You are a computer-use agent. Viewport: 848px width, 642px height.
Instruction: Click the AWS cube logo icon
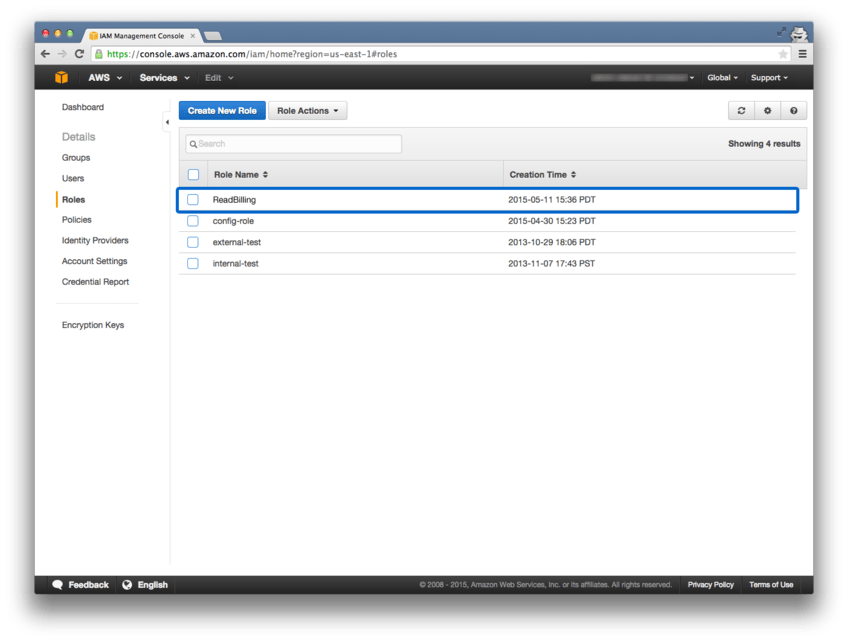(61, 77)
